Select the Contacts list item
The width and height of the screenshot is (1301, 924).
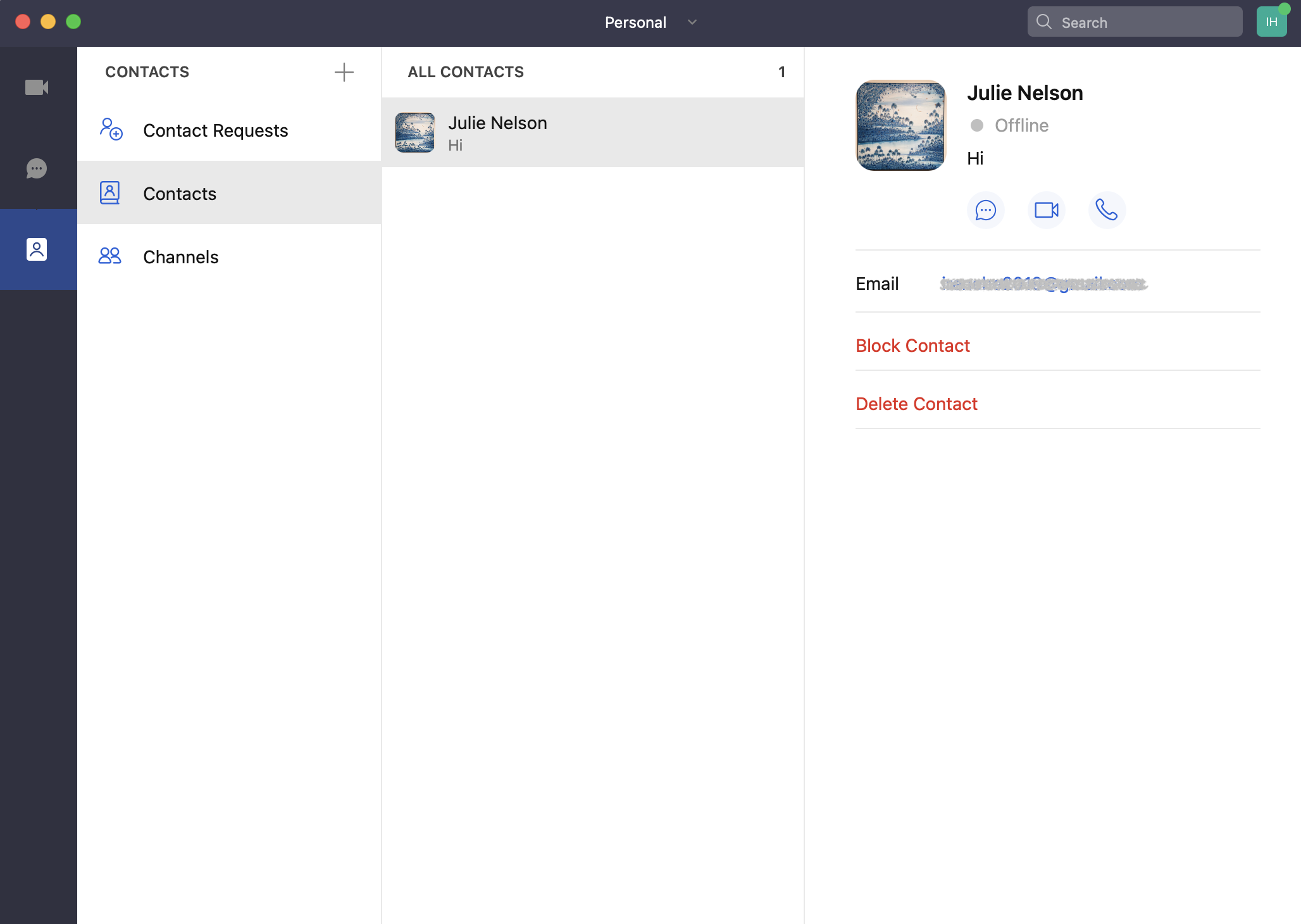(x=180, y=194)
